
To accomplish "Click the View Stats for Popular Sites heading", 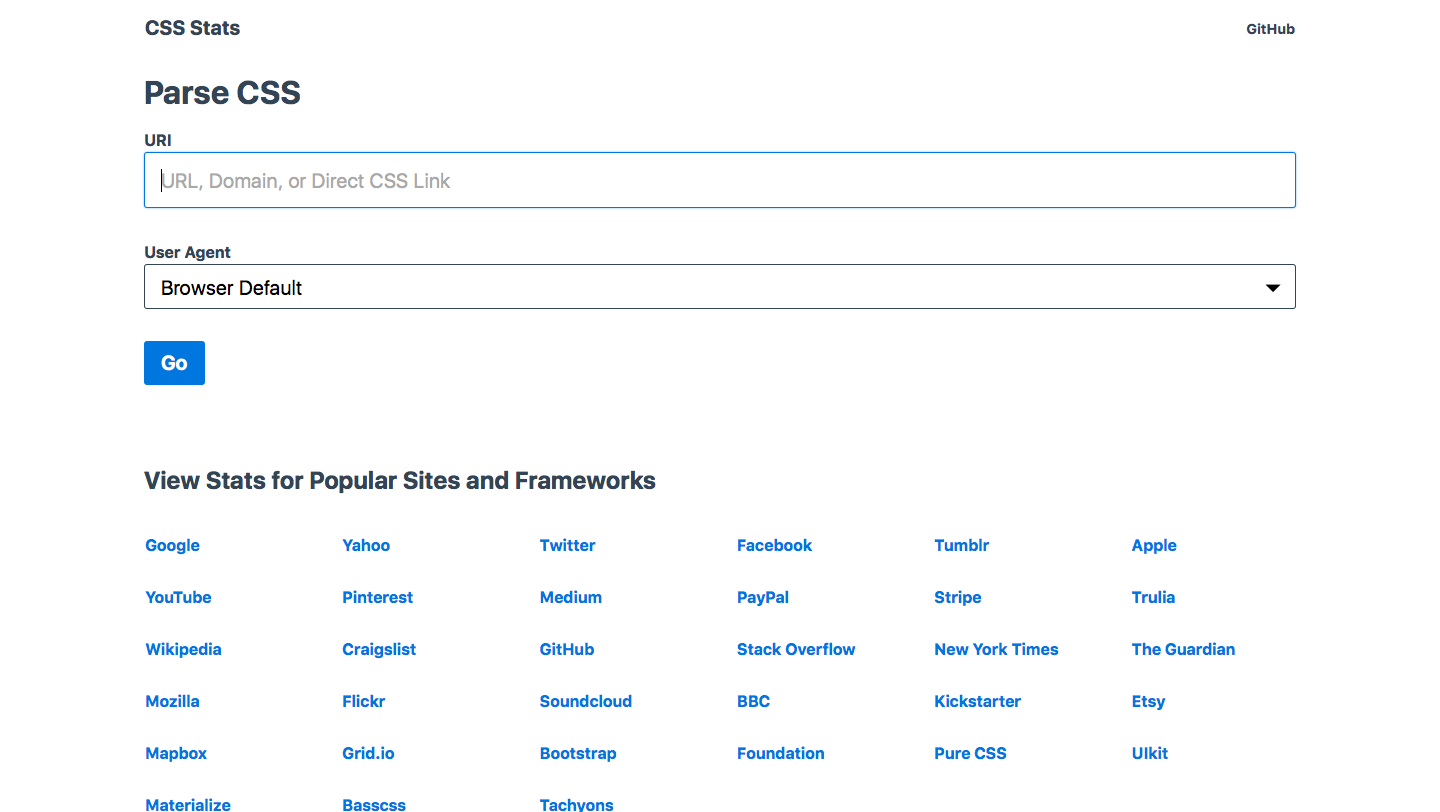I will (400, 481).
